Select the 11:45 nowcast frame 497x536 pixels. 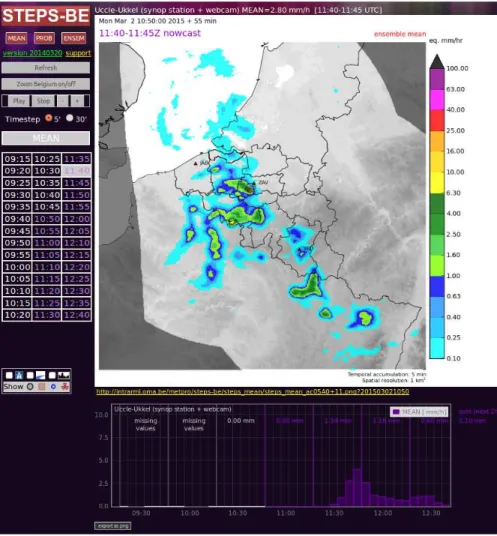click(77, 183)
